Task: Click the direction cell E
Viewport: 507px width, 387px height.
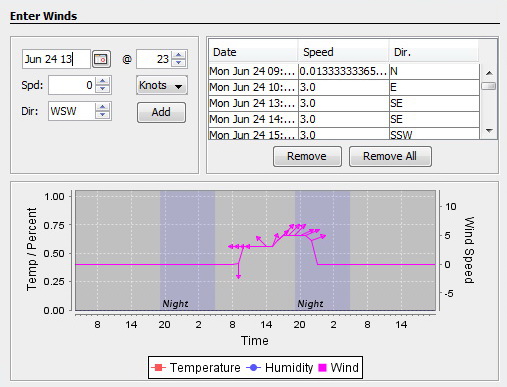Action: pyautogui.click(x=434, y=87)
